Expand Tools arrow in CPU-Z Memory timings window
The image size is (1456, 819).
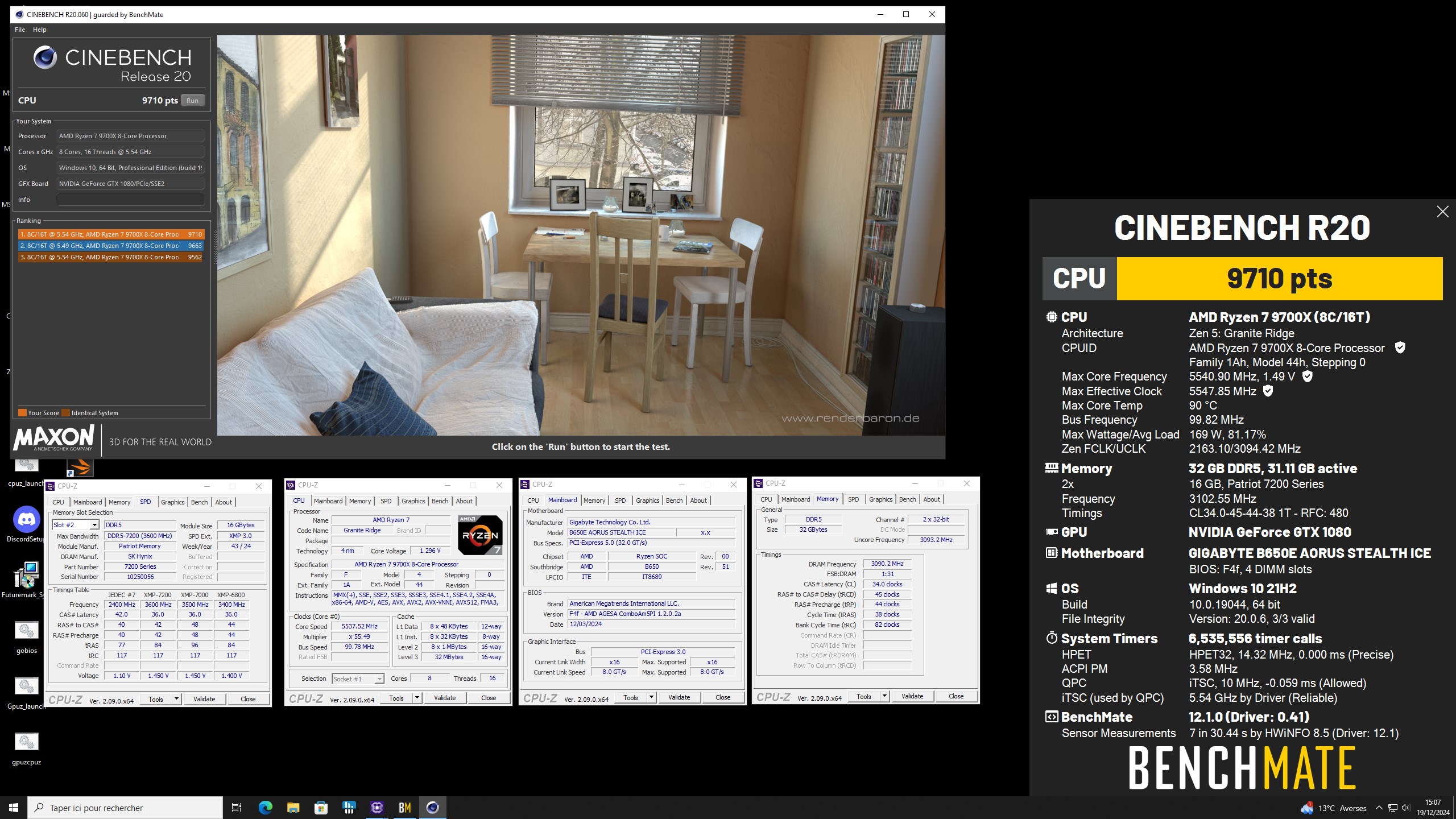pyautogui.click(x=885, y=696)
